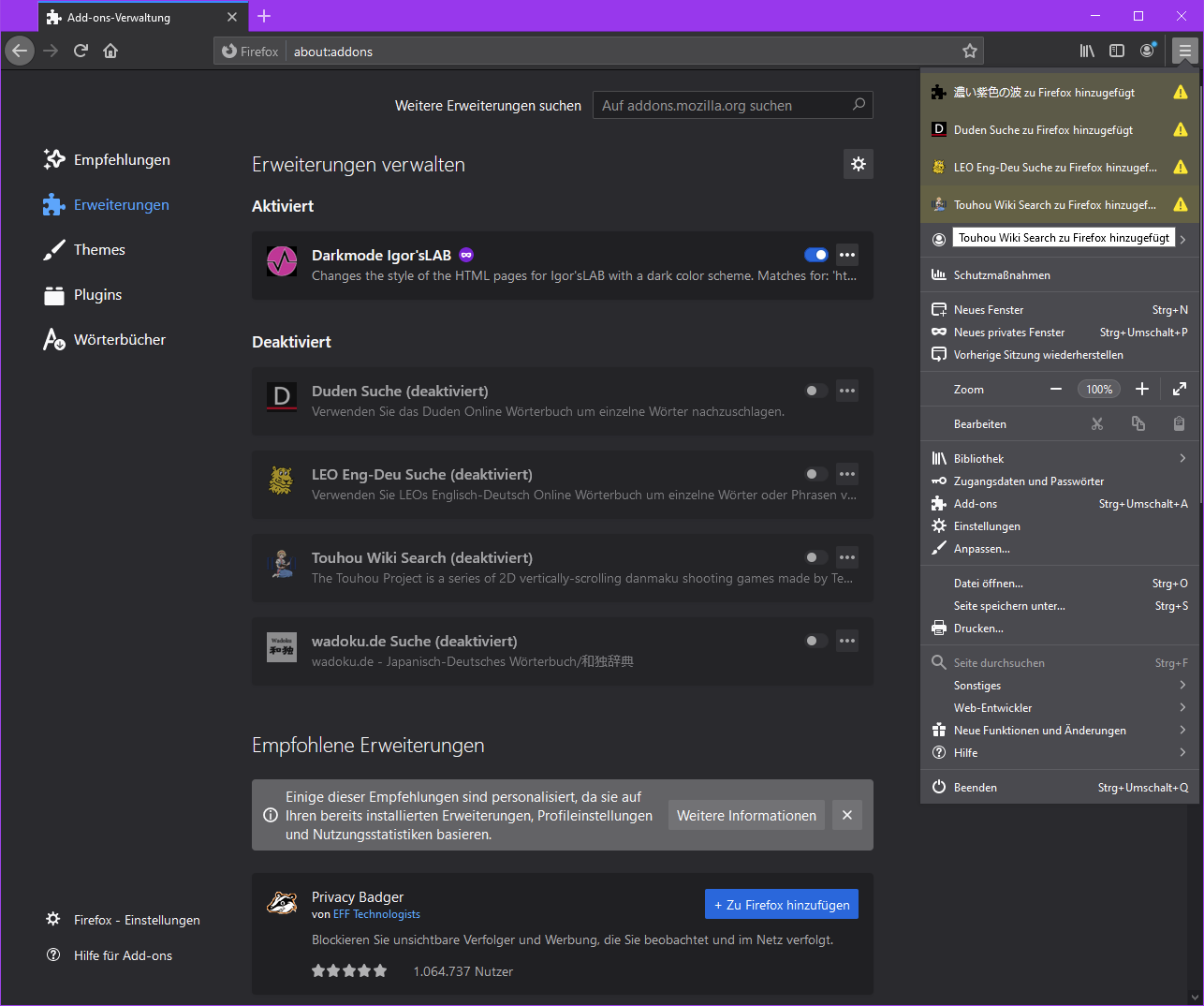Bookmark this page with the star icon
This screenshot has width=1204, height=1006.
970,52
